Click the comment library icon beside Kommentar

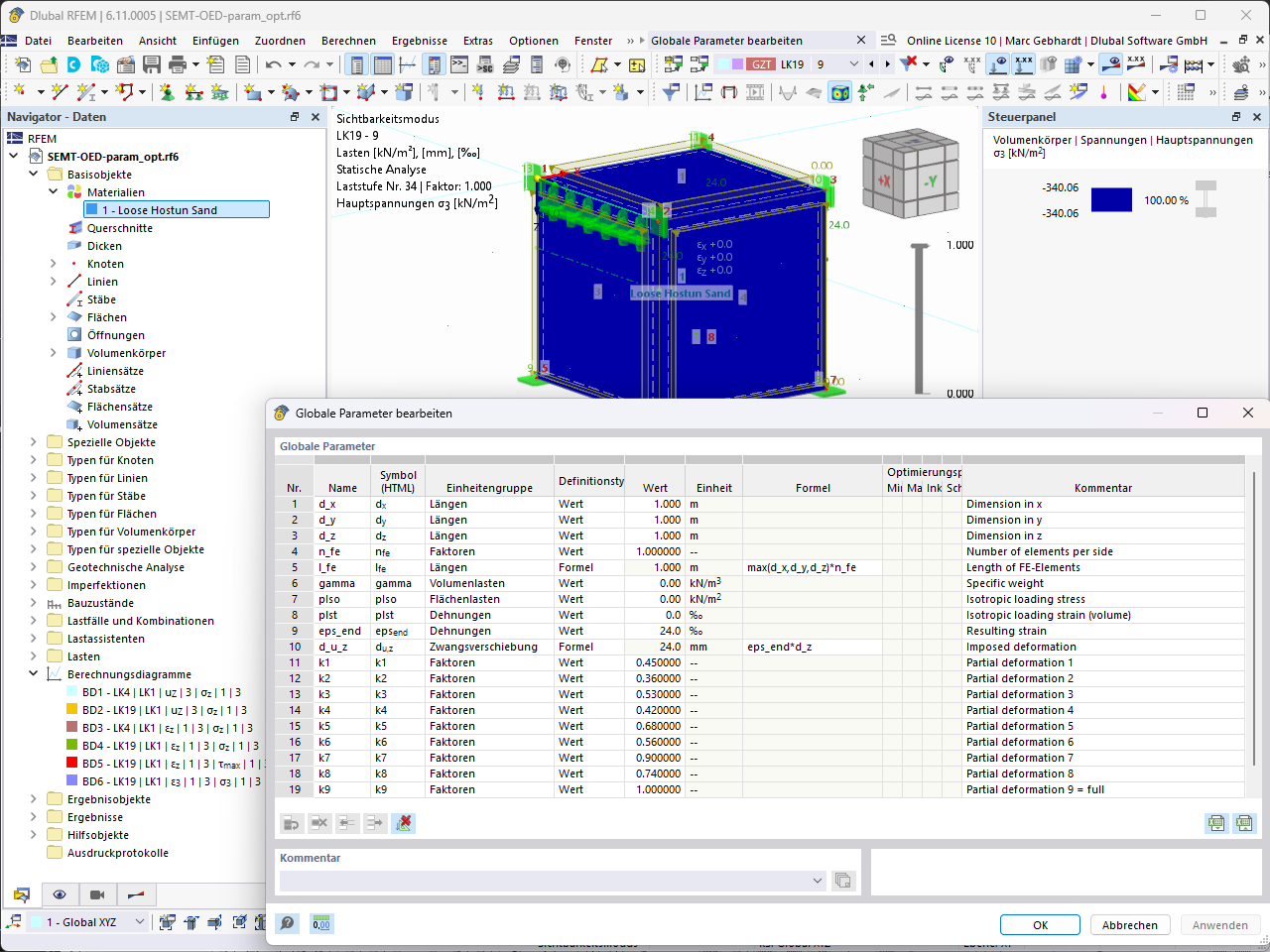843,881
